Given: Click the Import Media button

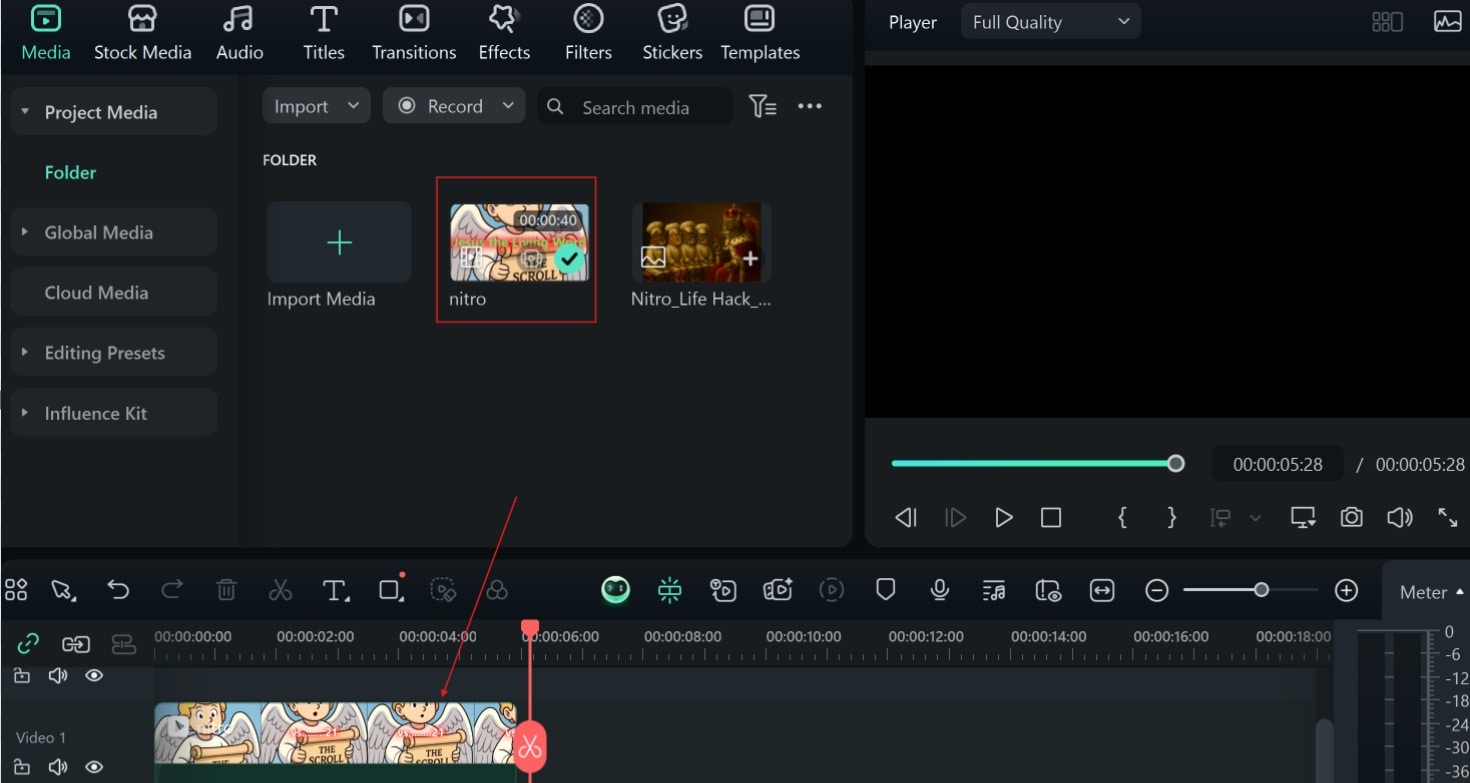Looking at the screenshot, I should coord(338,241).
